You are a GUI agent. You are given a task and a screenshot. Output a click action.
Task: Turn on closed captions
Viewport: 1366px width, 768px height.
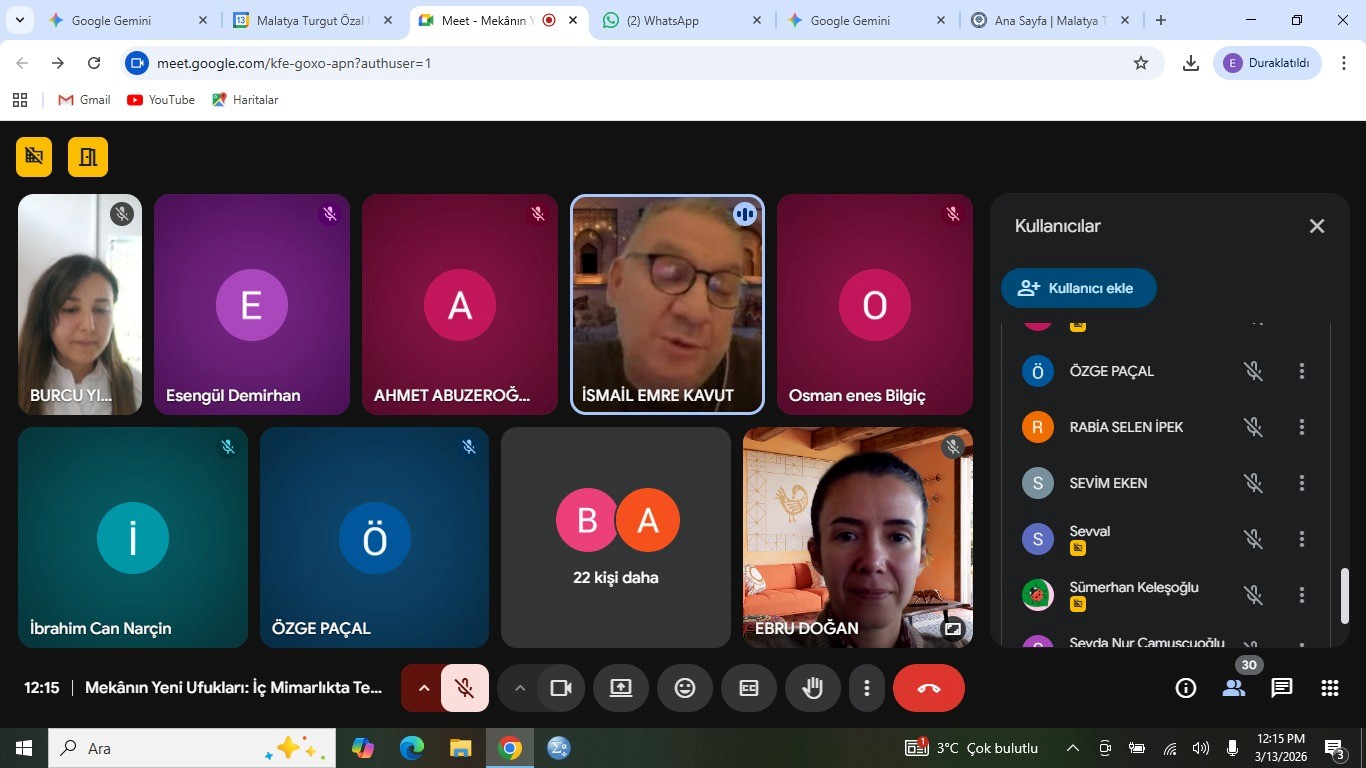point(749,688)
